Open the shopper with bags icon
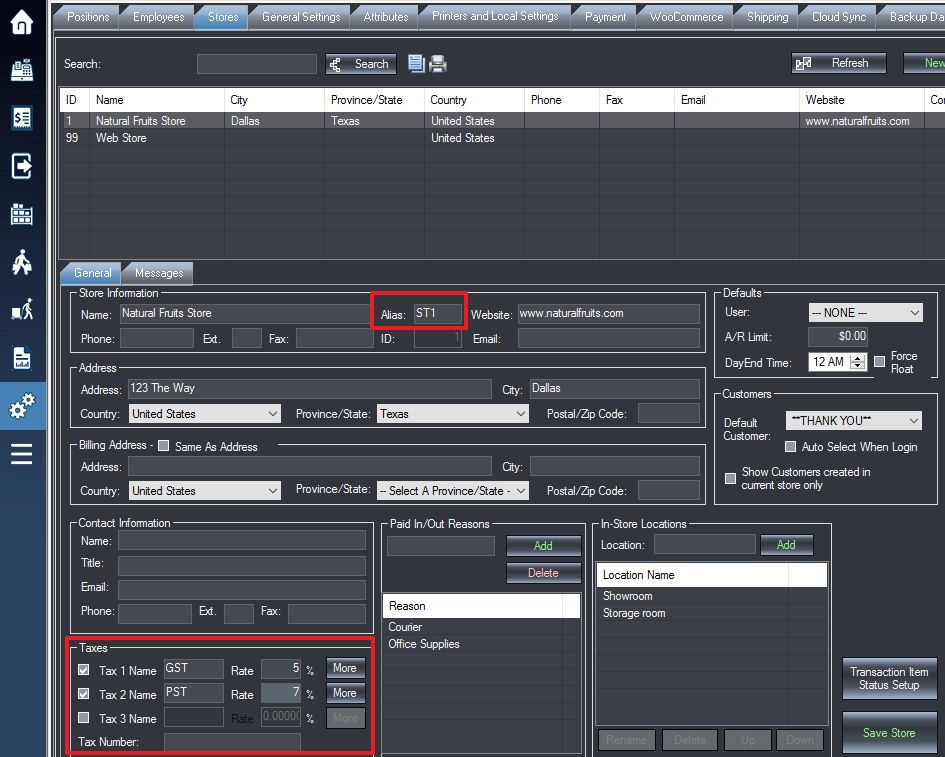 (x=22, y=262)
